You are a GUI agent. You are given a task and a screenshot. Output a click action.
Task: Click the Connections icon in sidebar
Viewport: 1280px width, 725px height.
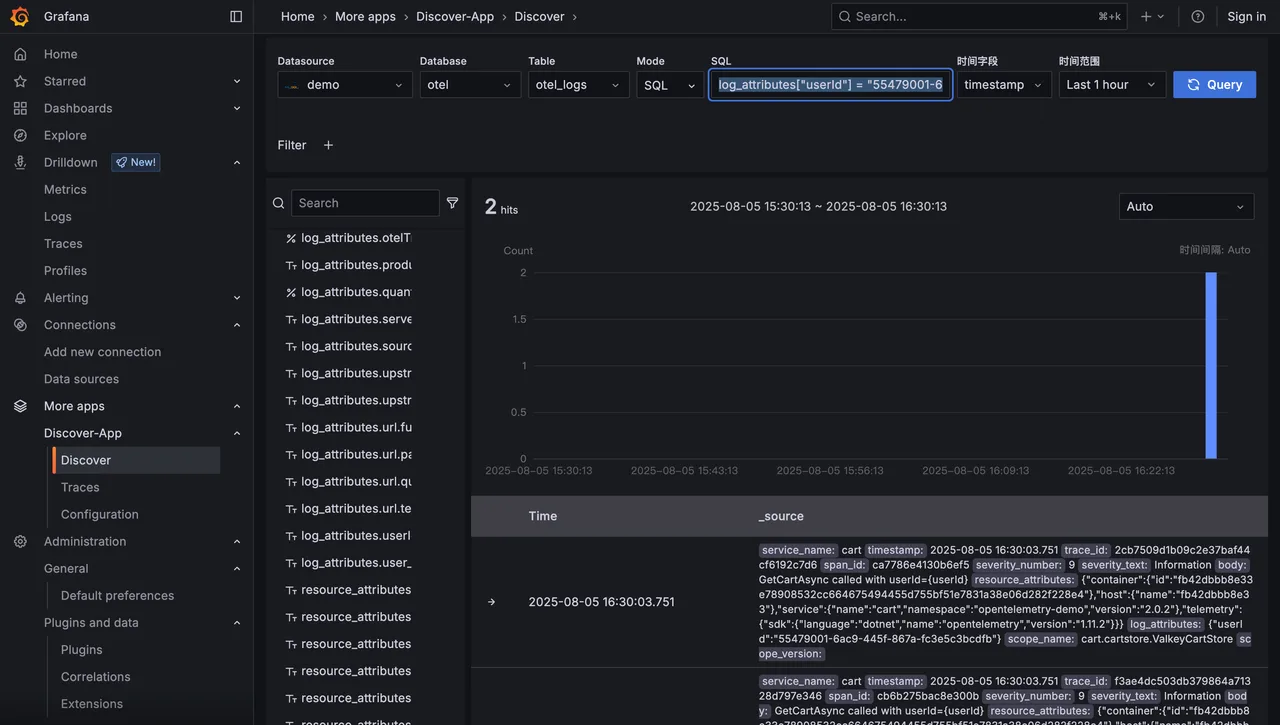20,324
